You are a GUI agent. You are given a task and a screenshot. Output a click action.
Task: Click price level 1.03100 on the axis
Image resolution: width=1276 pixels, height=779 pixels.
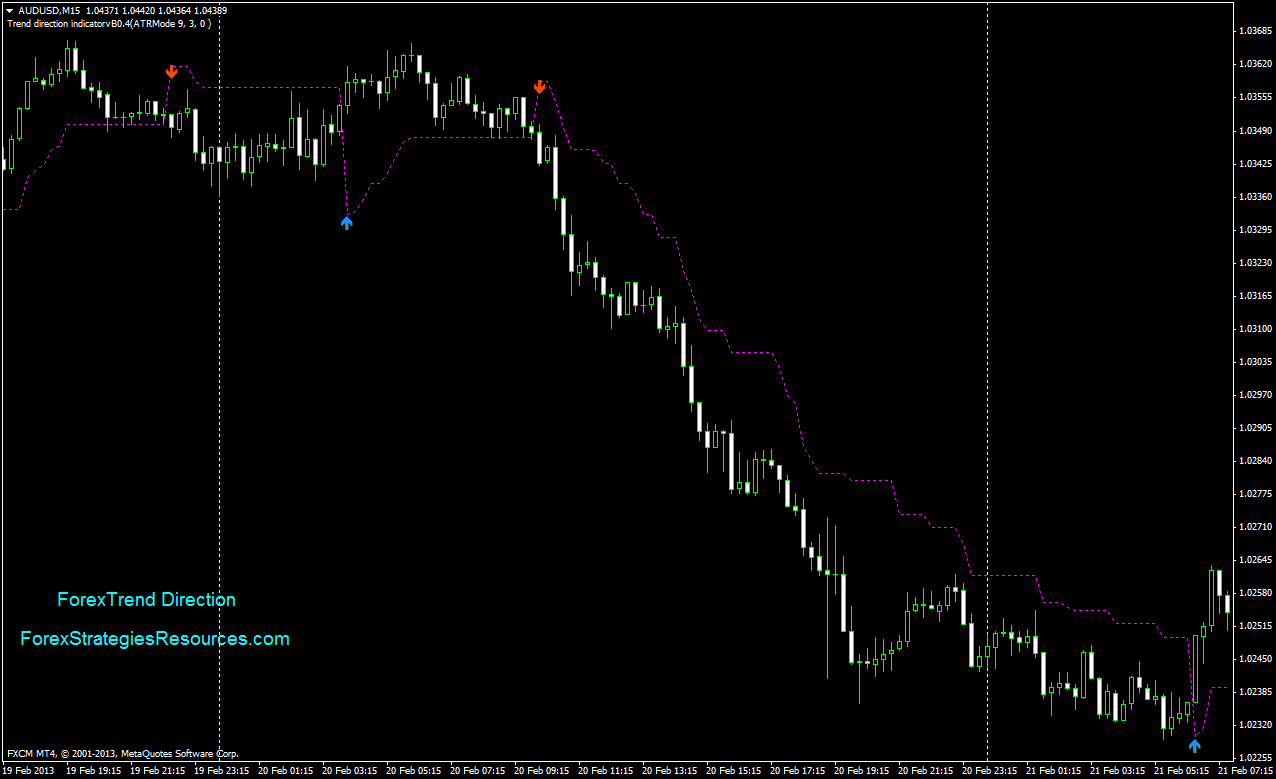(1254, 328)
